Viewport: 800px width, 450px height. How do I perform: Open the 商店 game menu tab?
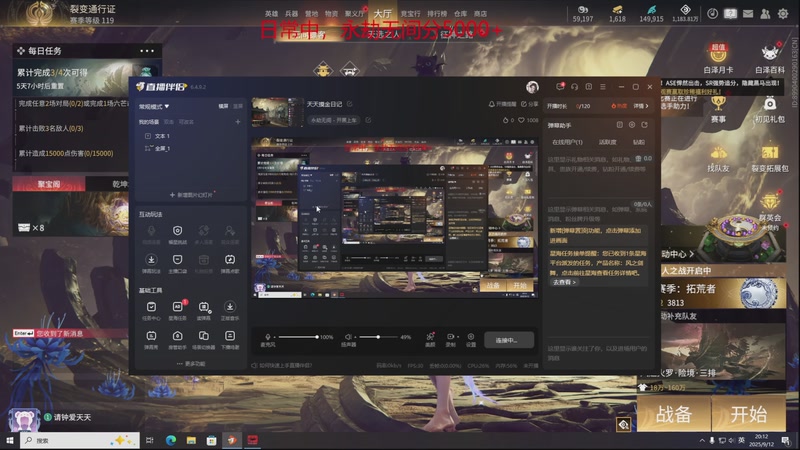pyautogui.click(x=480, y=14)
